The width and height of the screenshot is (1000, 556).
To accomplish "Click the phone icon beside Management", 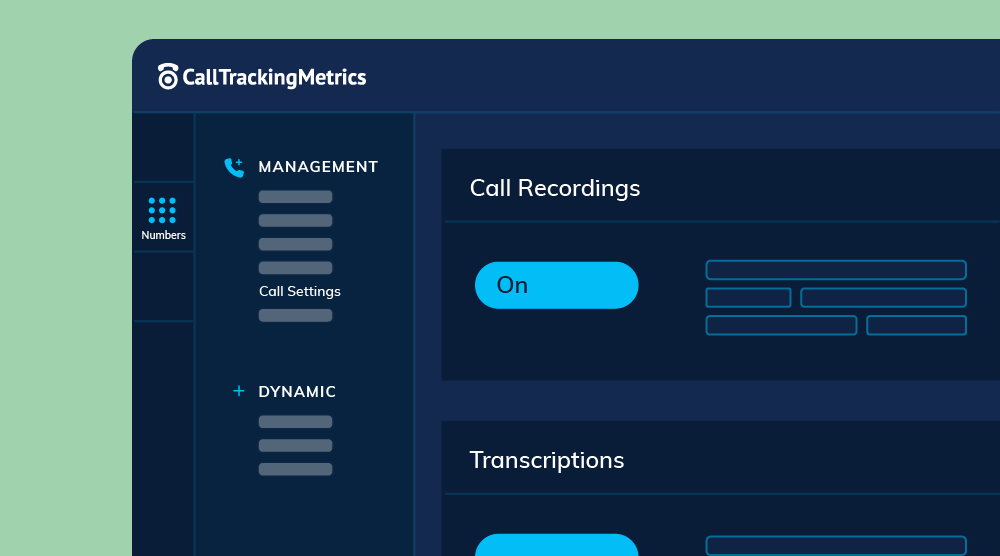I will pos(234,167).
